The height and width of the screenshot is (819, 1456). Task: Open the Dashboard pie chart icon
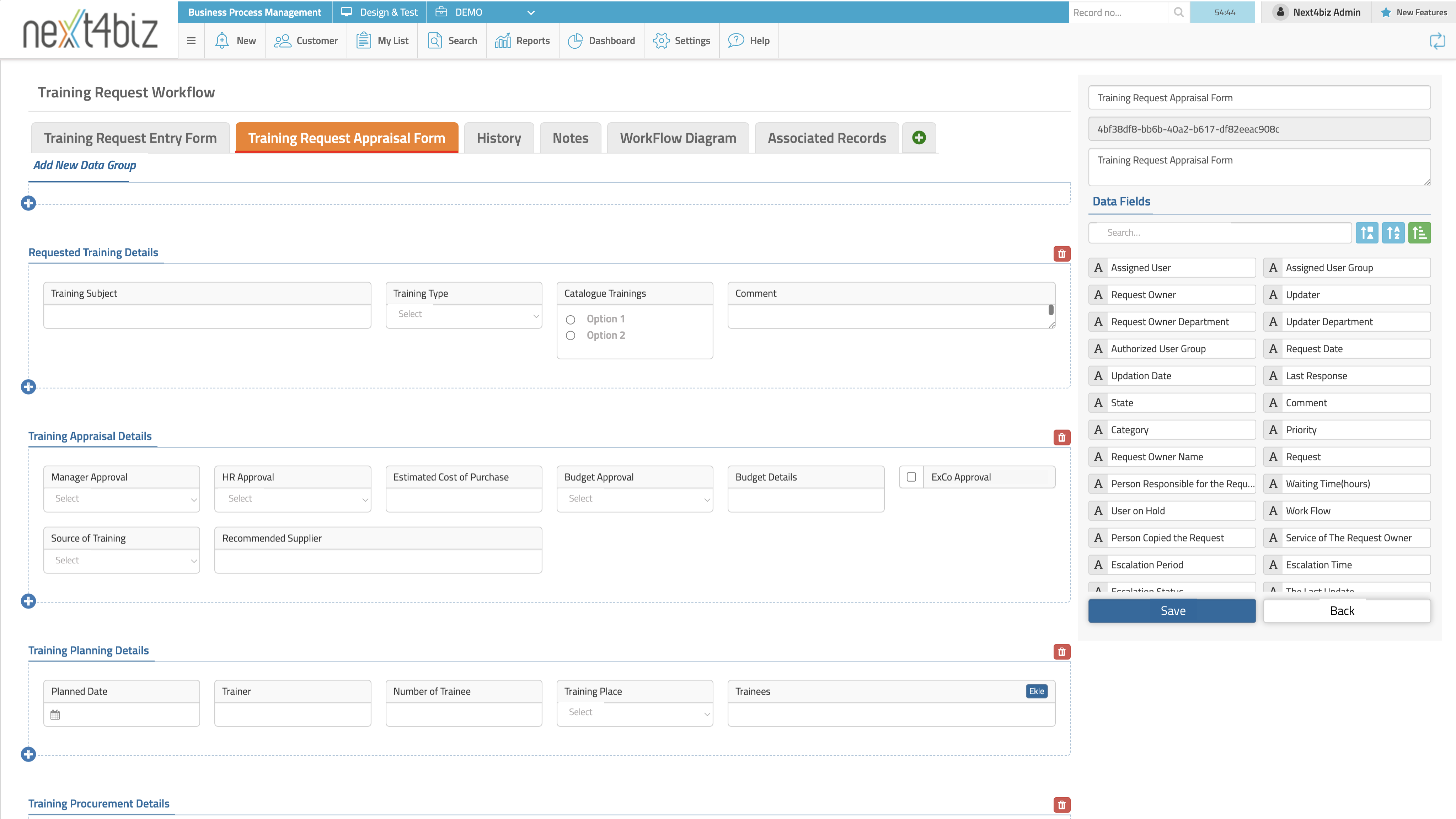576,40
